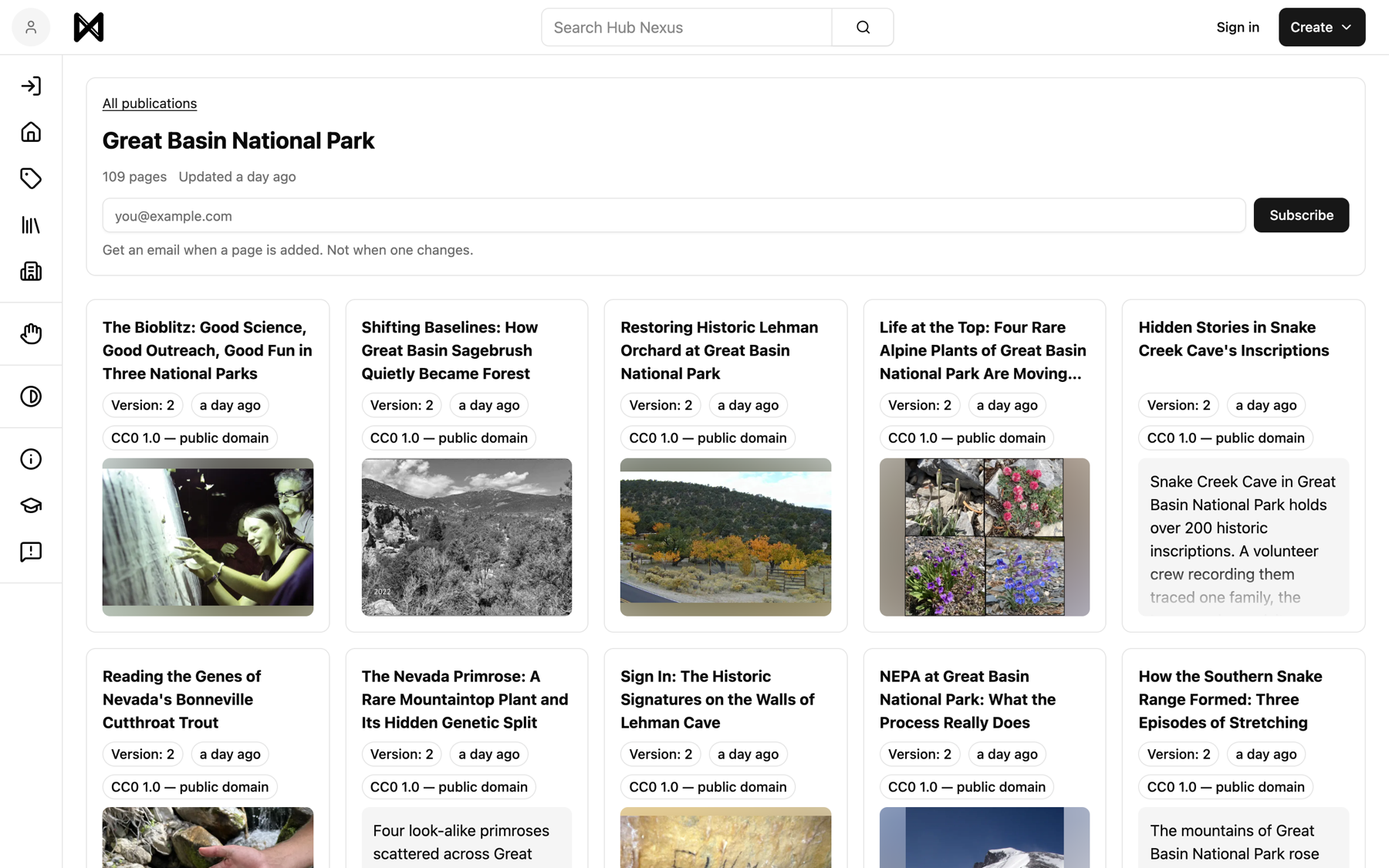This screenshot has width=1389, height=868.
Task: Click the "Updated a day ago" text
Action: point(237,177)
